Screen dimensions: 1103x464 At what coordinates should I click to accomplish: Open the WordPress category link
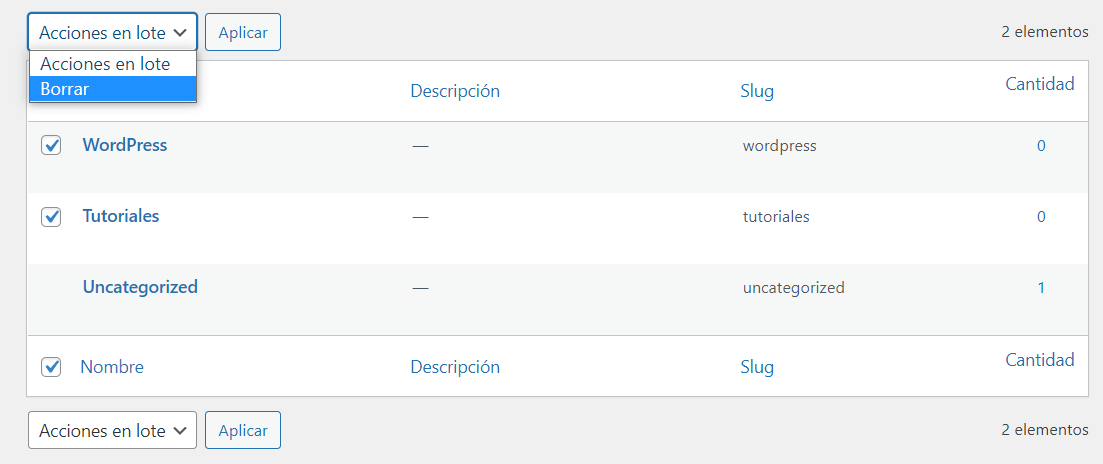pyautogui.click(x=125, y=145)
